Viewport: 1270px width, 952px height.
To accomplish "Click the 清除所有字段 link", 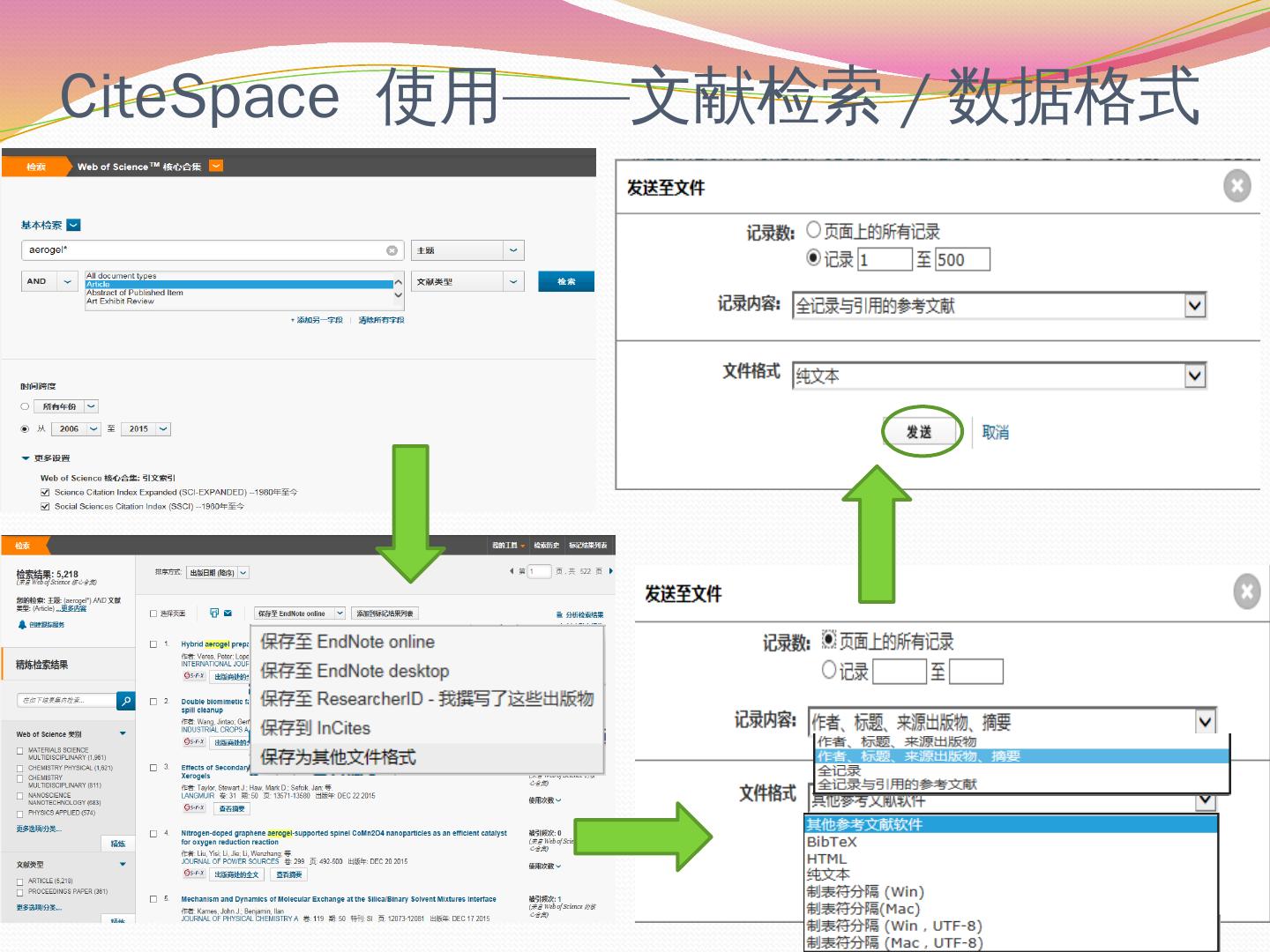I will (x=381, y=320).
